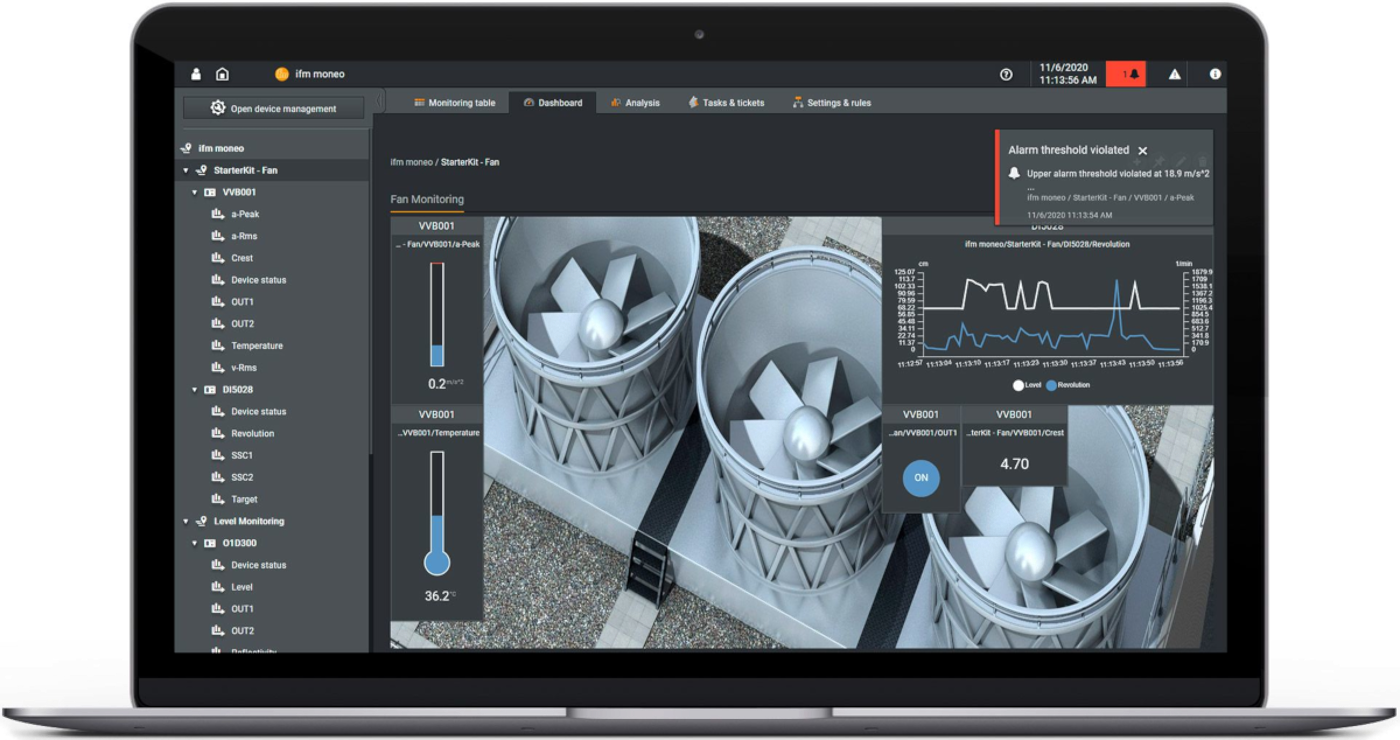Collapse the sidebar using the chevron arrow
The image size is (1400, 740).
pos(379,101)
